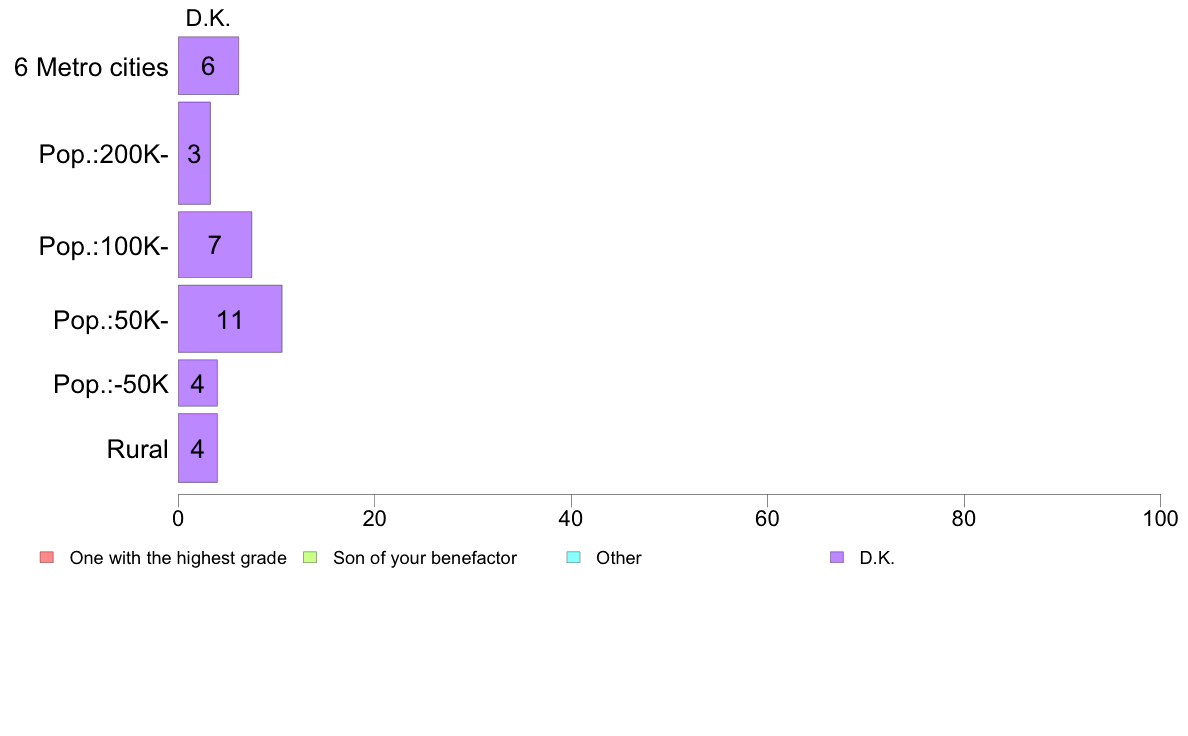Image resolution: width=1188 pixels, height=736 pixels.
Task: Click the 'Other' legend text
Action: point(619,558)
